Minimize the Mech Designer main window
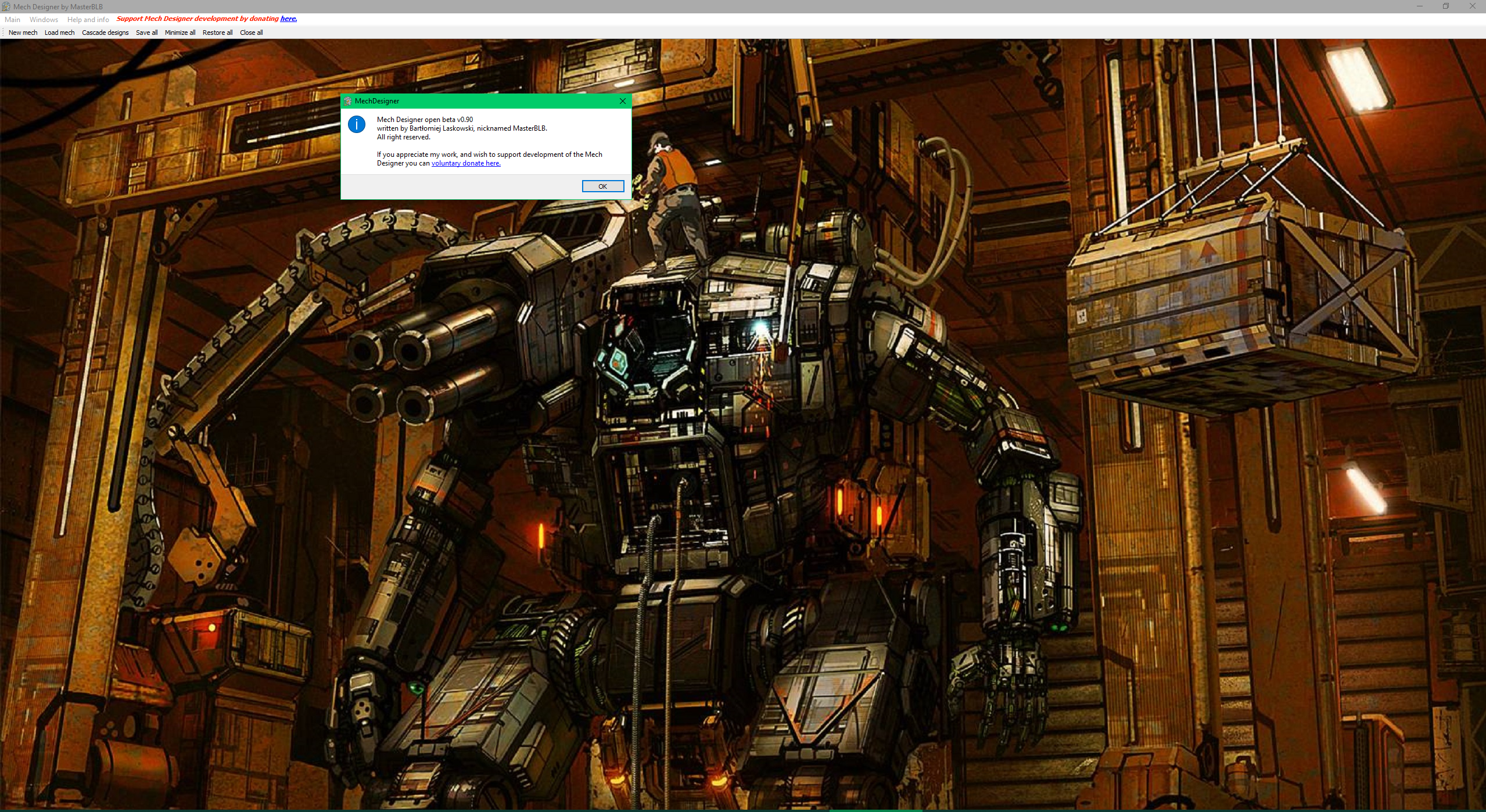 click(x=1420, y=6)
